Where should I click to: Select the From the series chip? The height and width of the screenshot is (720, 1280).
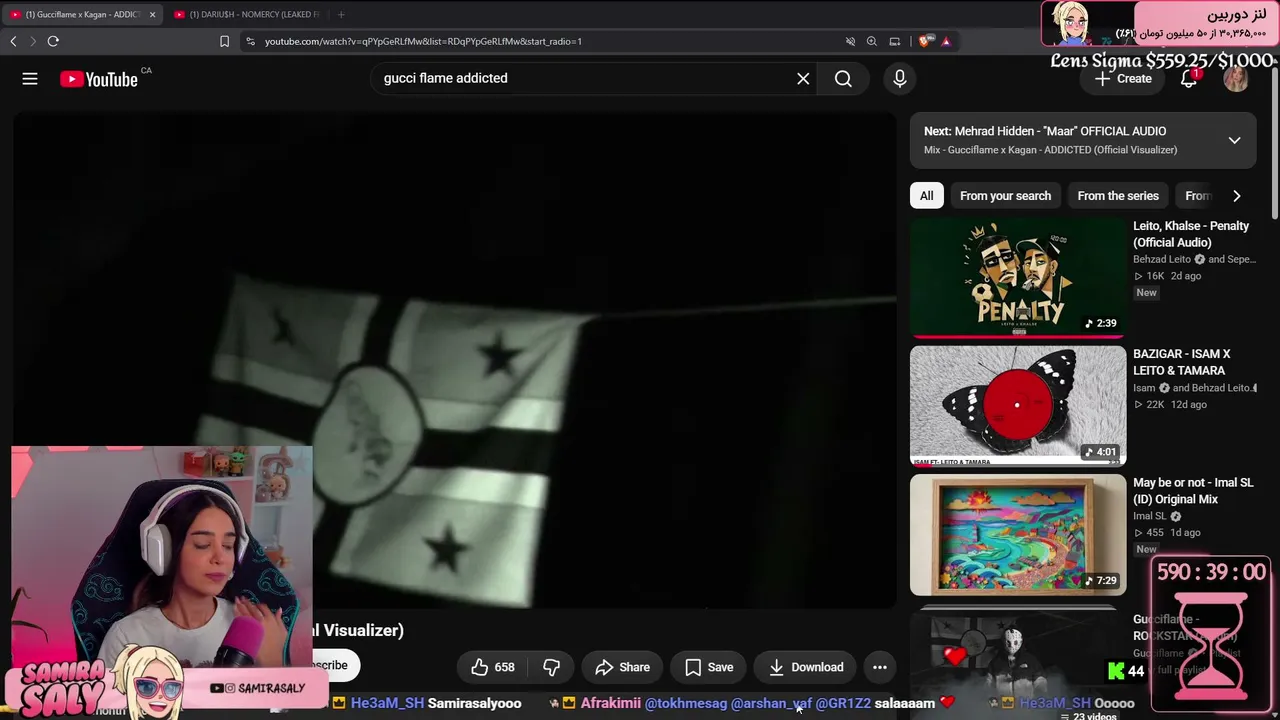[1118, 196]
